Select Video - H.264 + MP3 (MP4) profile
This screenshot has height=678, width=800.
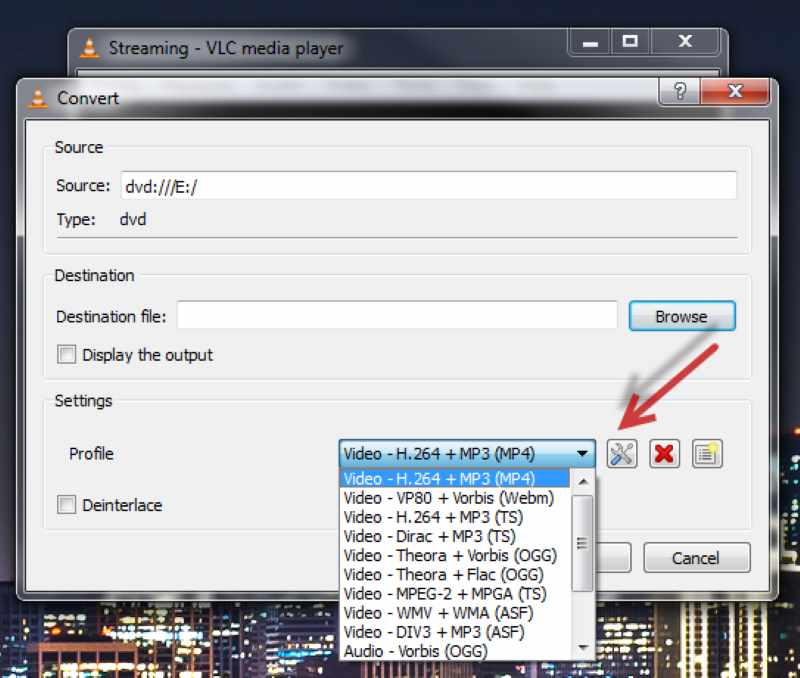click(x=440, y=478)
